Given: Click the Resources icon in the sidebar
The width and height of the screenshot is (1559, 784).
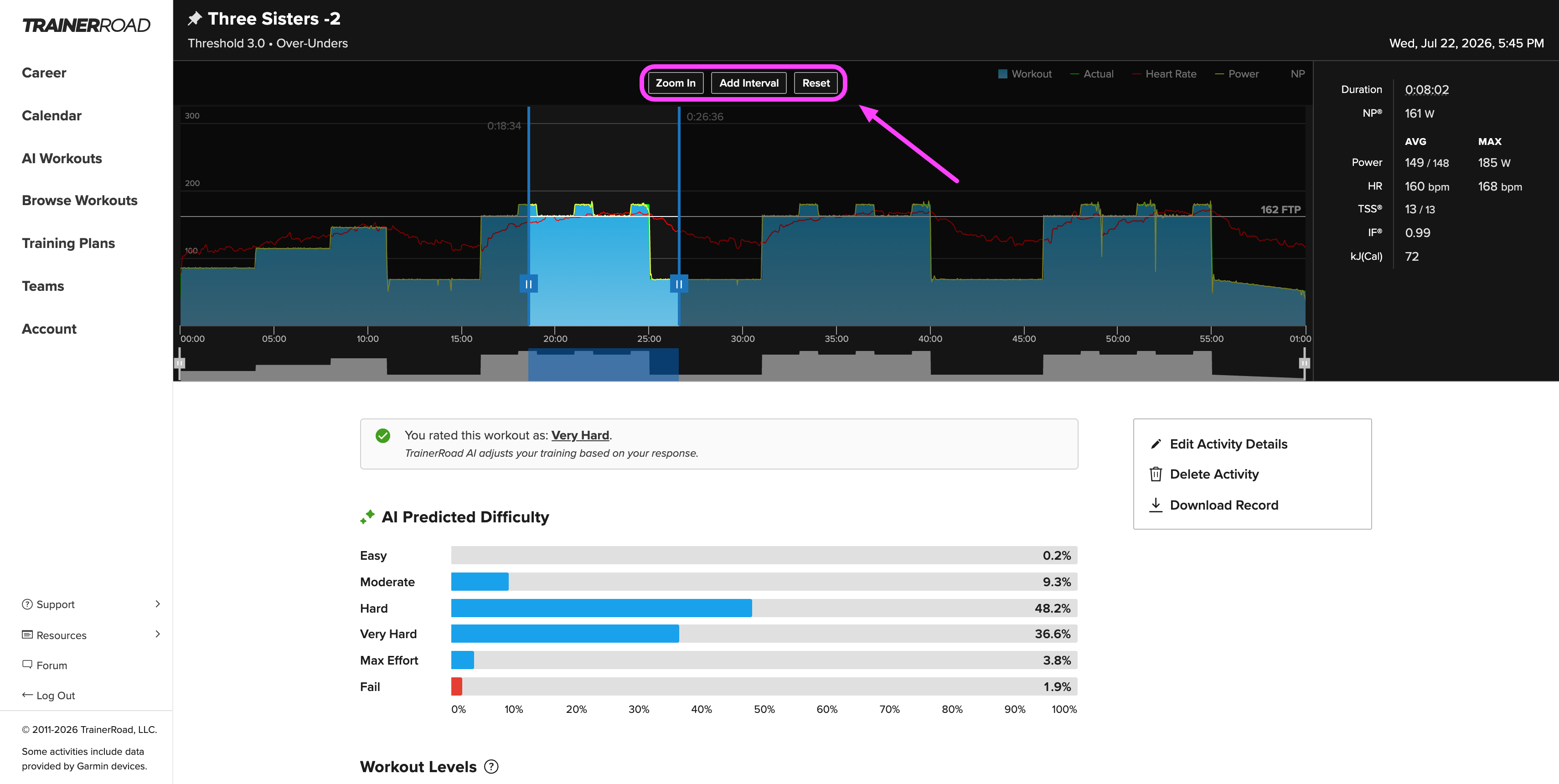Looking at the screenshot, I should [x=27, y=634].
